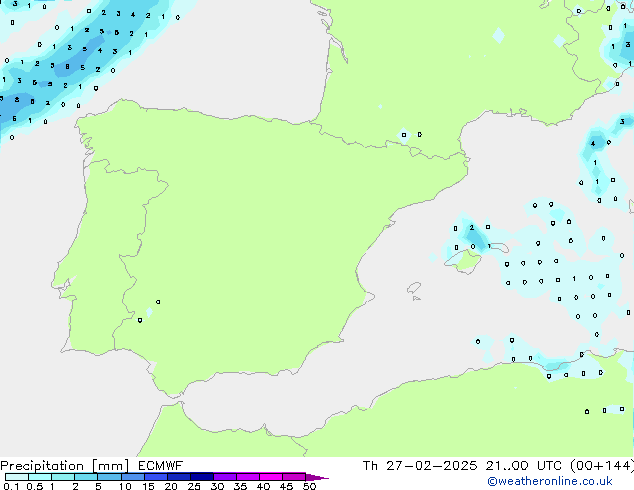Select the '(00+144)' forecast offset text
The height and width of the screenshot is (490, 634).
click(602, 466)
